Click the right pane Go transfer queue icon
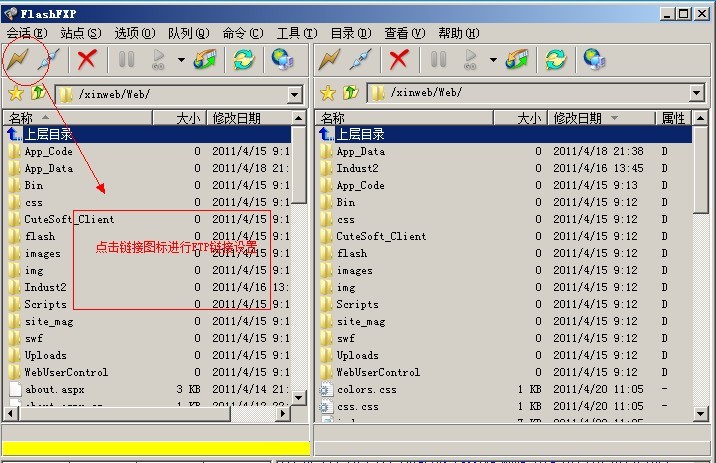 pyautogui.click(x=470, y=59)
